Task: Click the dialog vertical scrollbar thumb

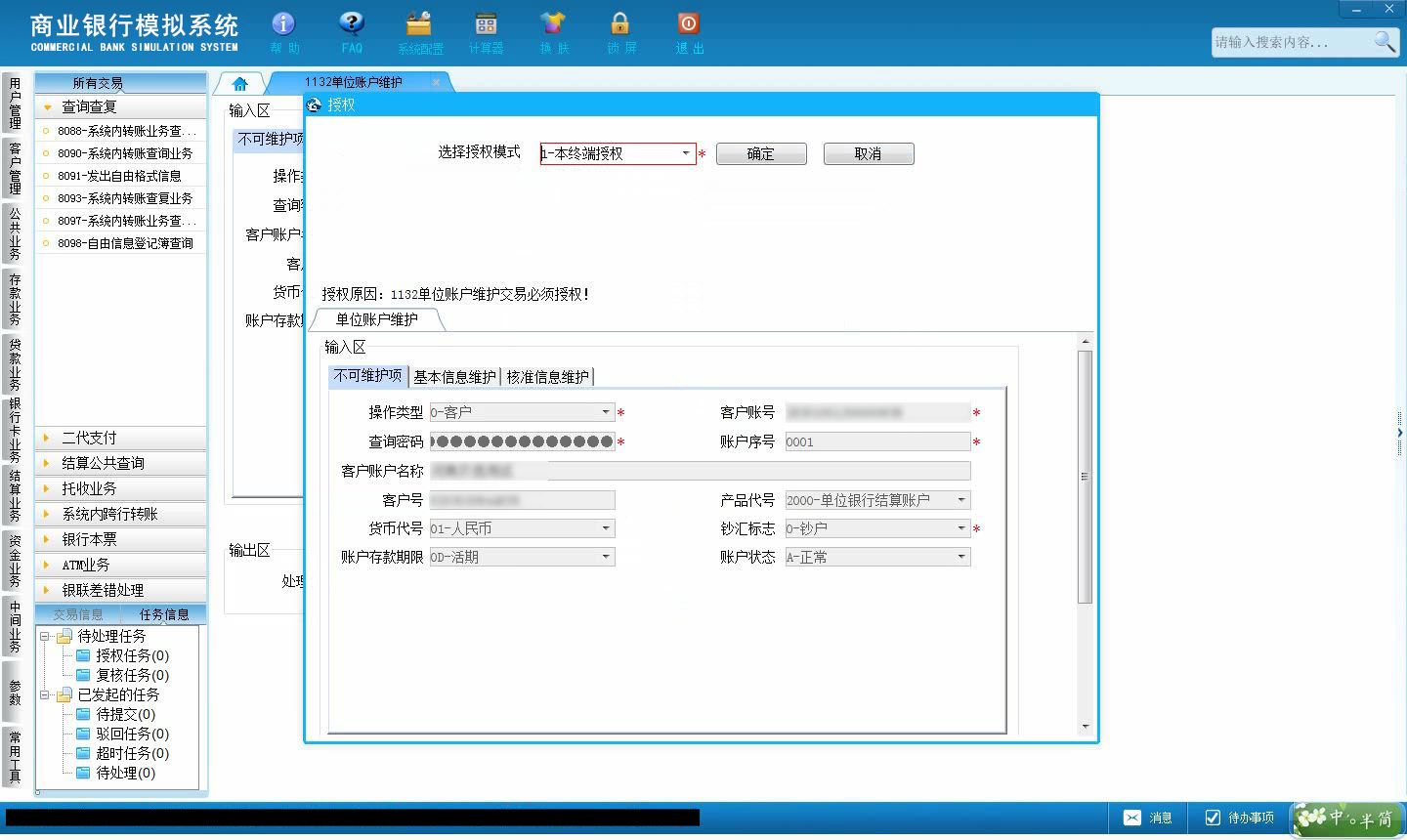Action: (x=1085, y=476)
